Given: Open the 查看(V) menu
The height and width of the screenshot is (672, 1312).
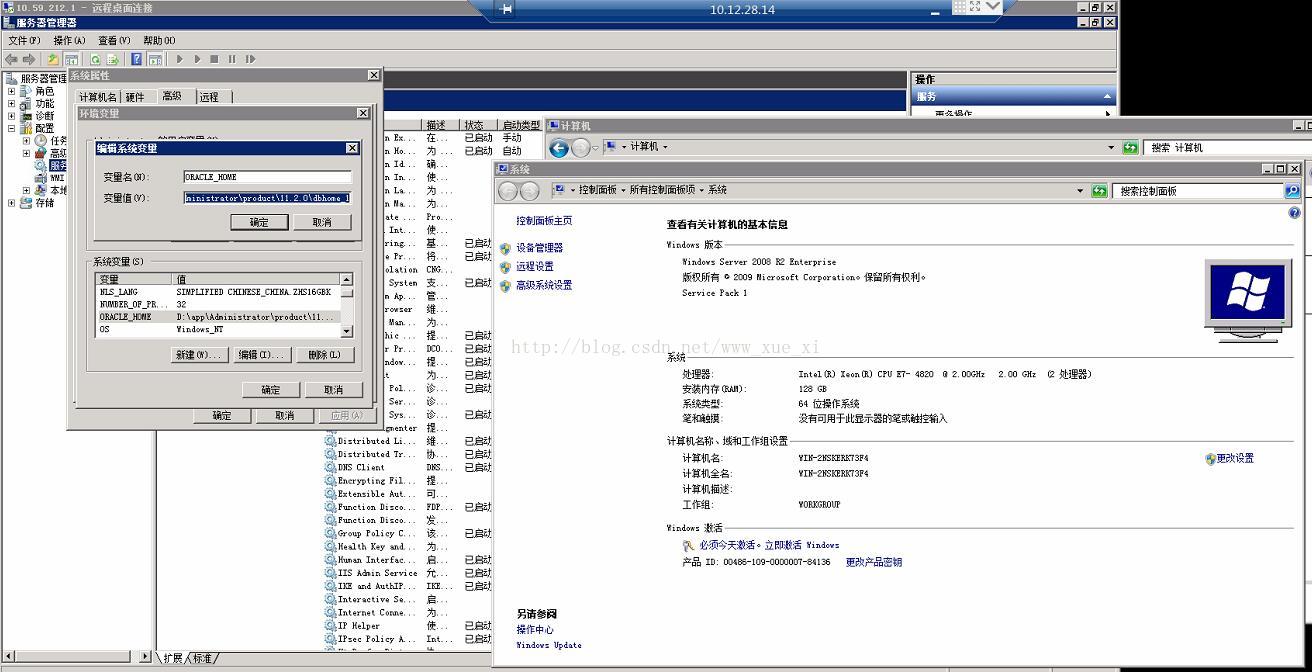Looking at the screenshot, I should click(114, 40).
